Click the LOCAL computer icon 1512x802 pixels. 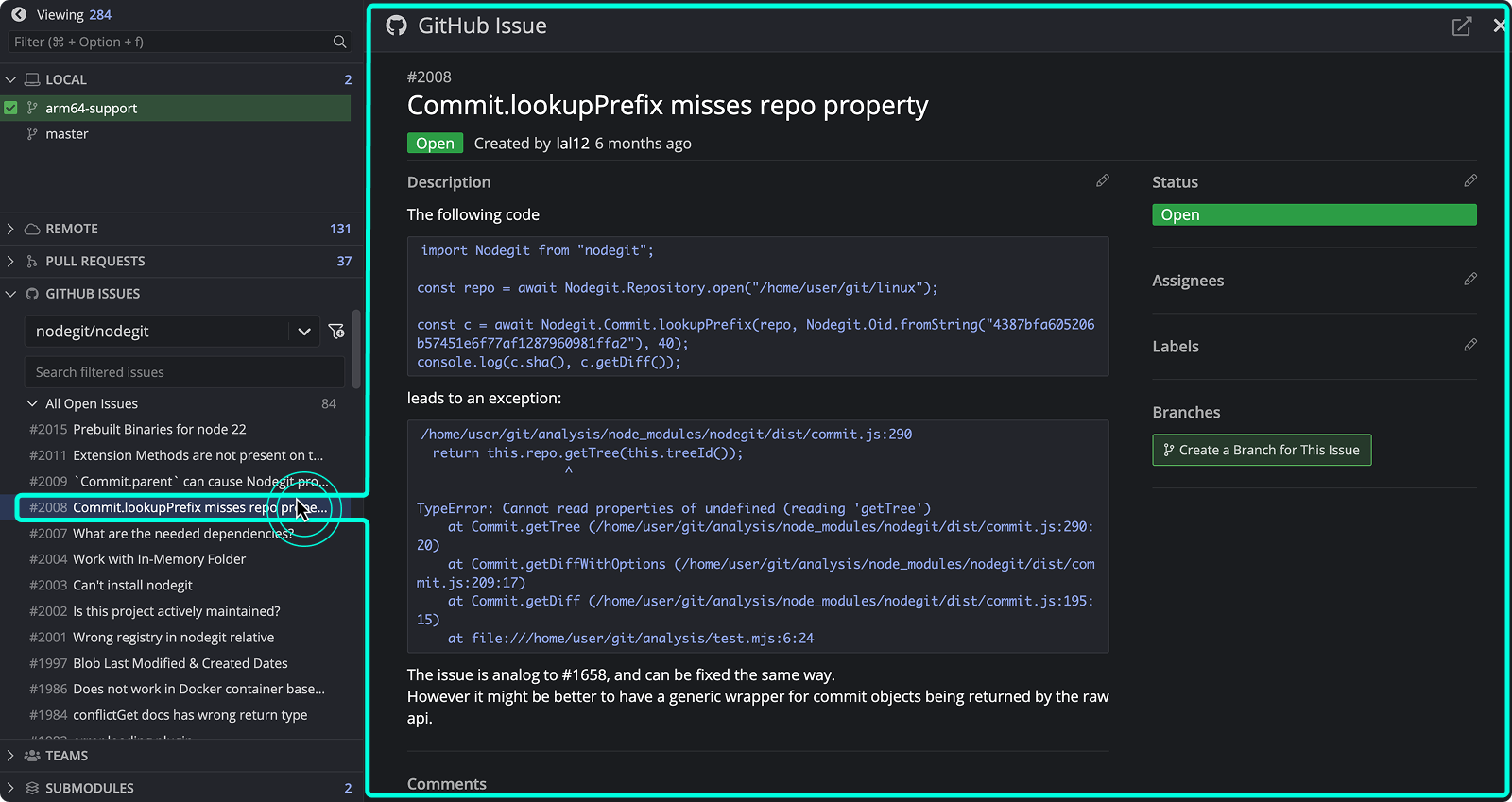pos(32,79)
